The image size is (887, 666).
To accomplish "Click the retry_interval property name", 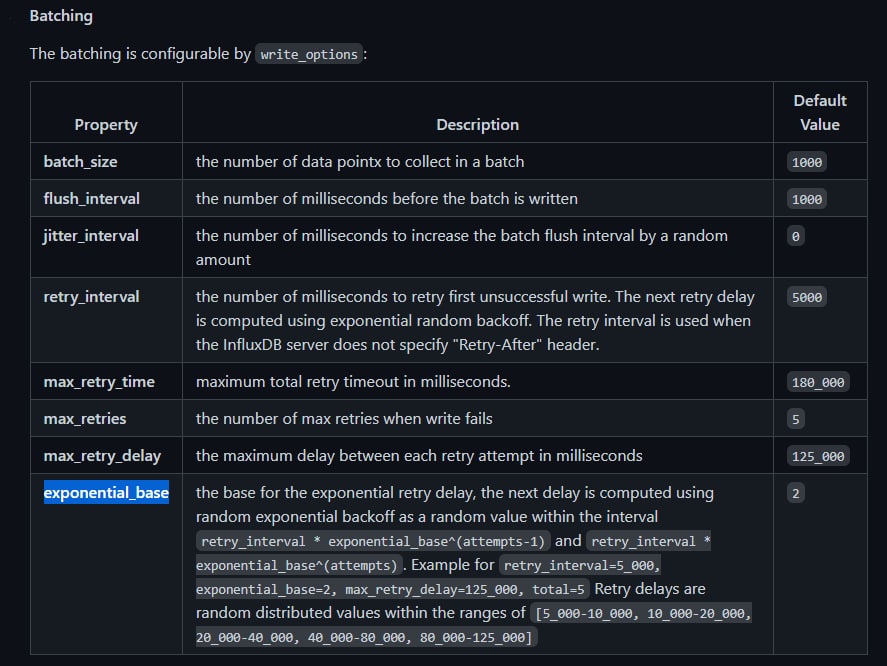I will tap(91, 297).
